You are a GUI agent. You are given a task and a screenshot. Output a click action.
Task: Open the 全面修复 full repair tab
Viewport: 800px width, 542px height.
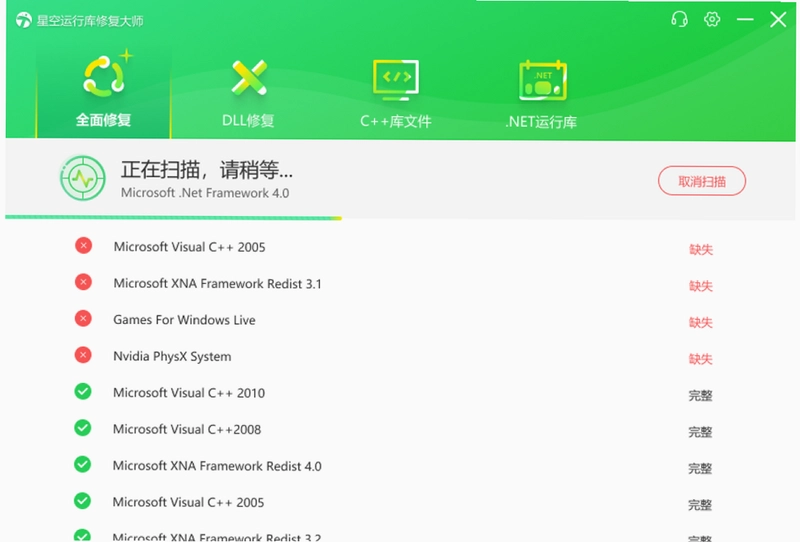point(104,91)
